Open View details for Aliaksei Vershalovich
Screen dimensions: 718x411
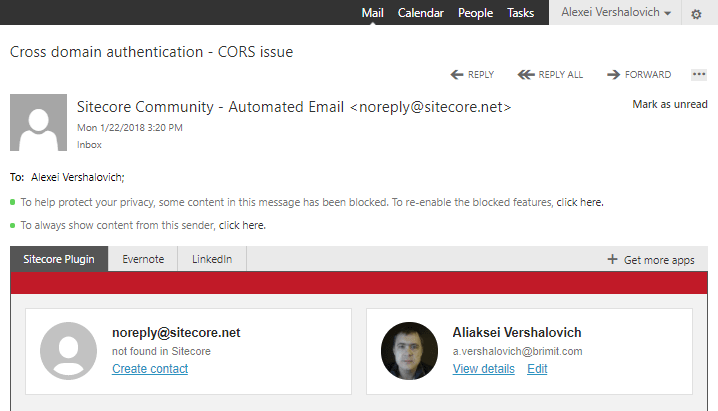pyautogui.click(x=484, y=368)
